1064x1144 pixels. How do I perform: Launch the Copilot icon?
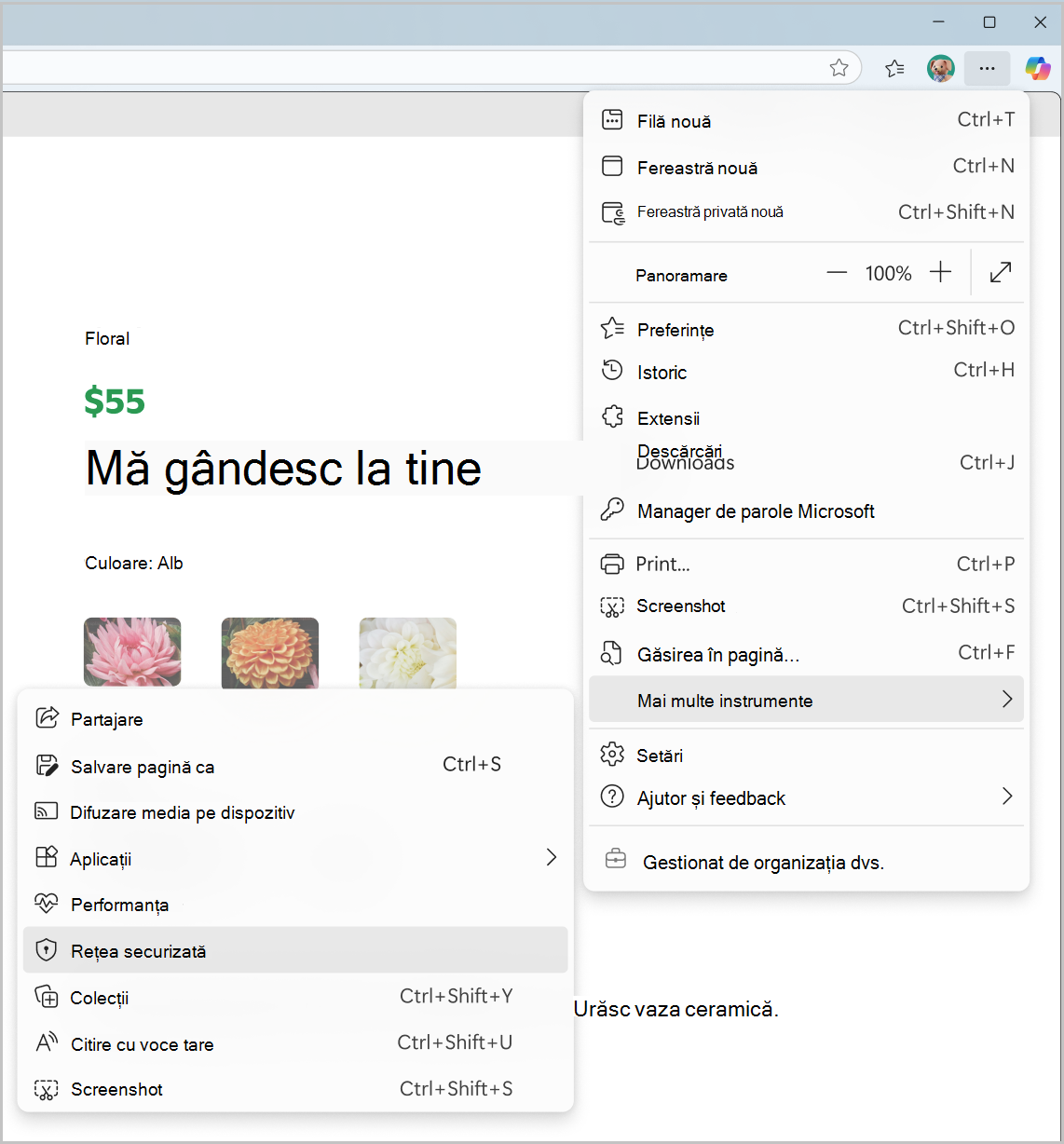(1037, 68)
